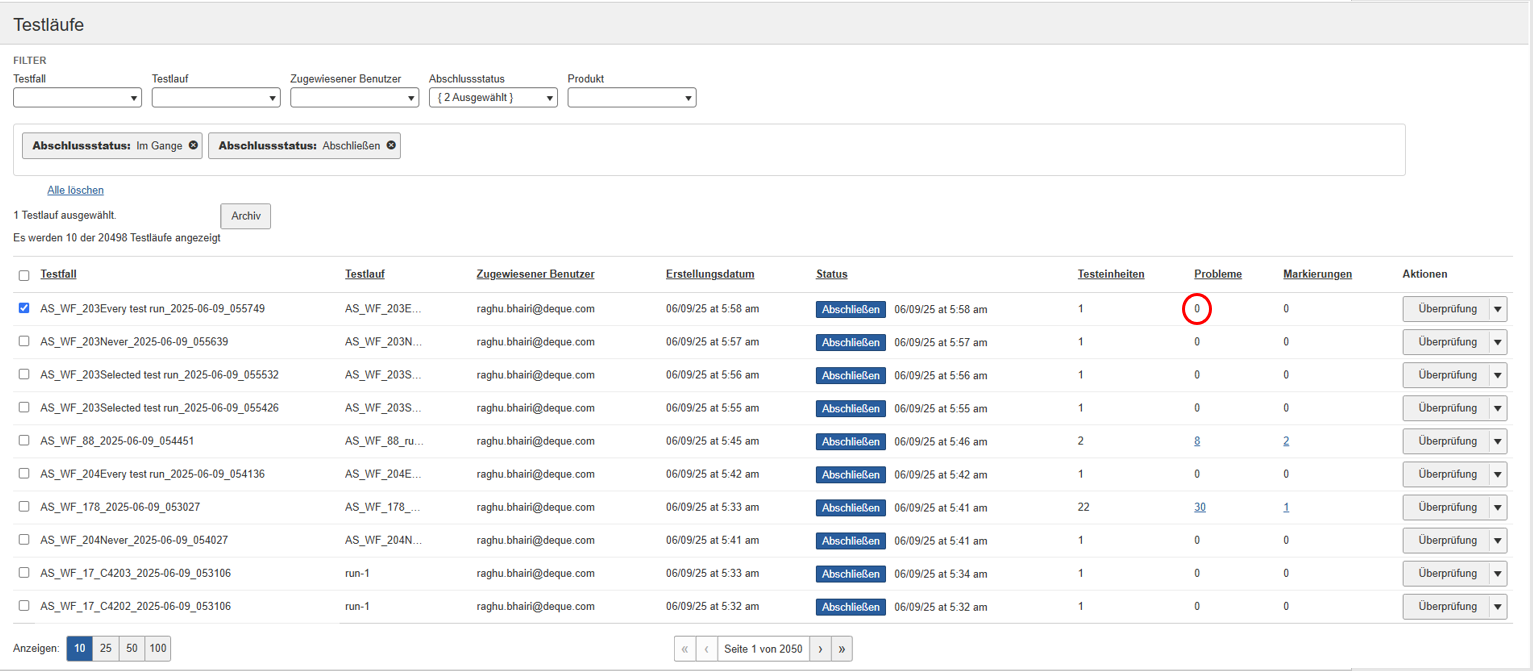Open the Produkt filter dropdown
The height and width of the screenshot is (671, 1533).
[x=631, y=98]
